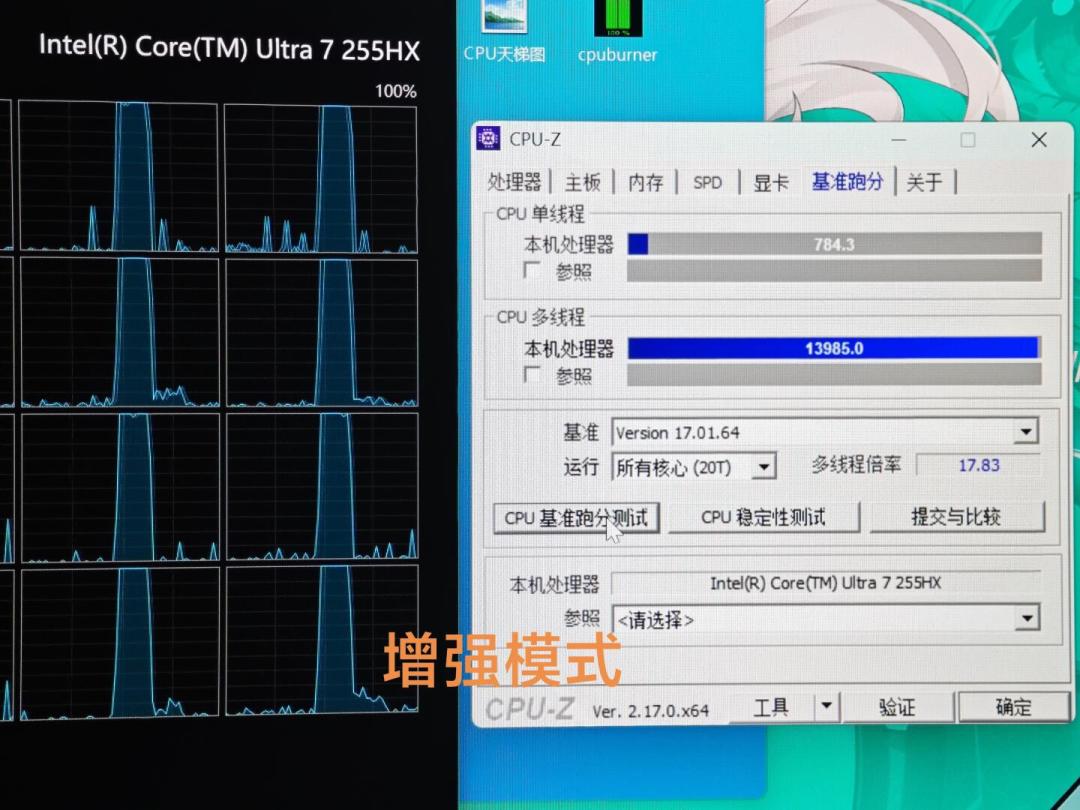Close the CPU-Z window
Screen dimensions: 1080x810
pyautogui.click(x=1039, y=140)
